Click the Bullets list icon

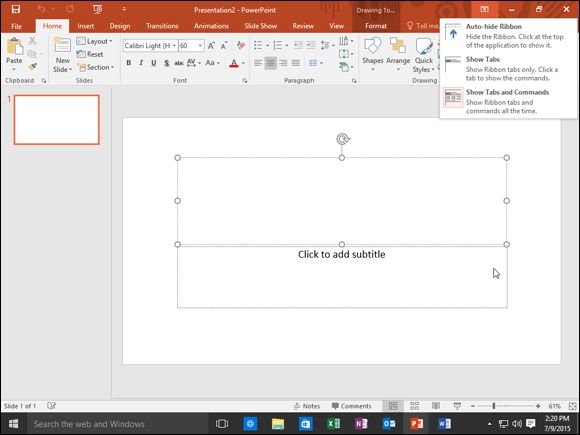click(x=258, y=45)
